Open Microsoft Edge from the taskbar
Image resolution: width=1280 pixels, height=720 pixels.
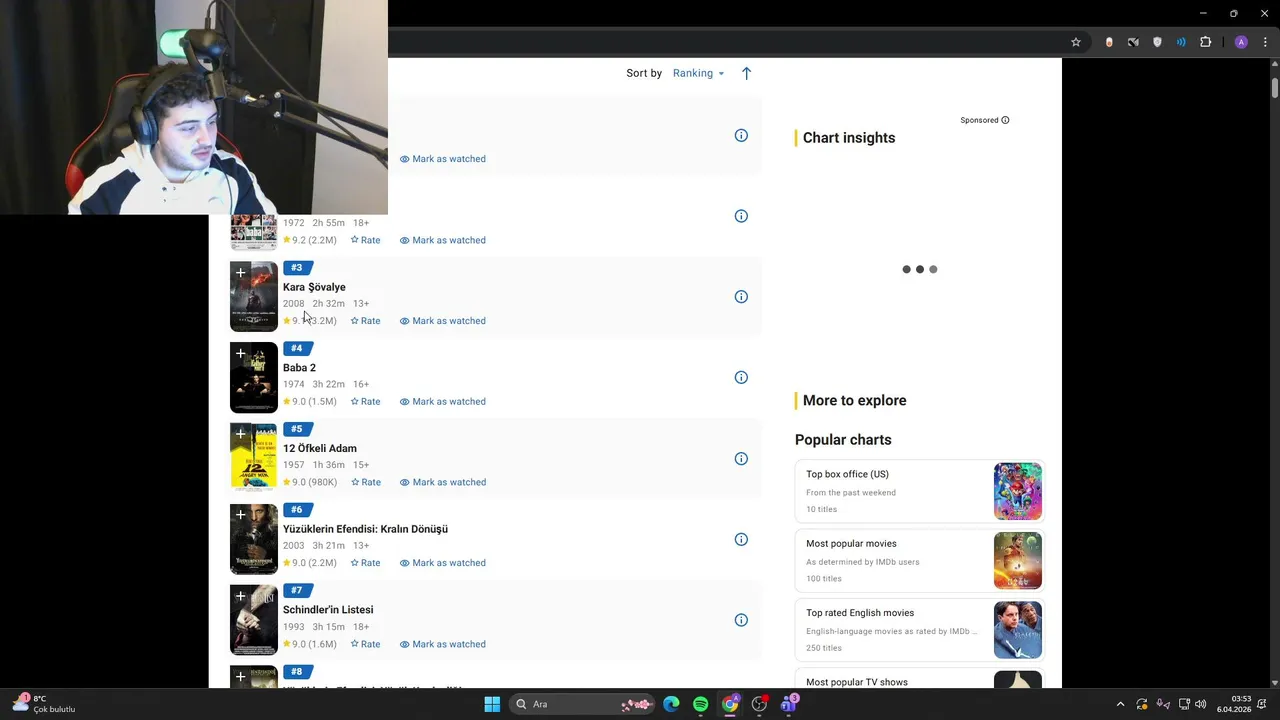(x=671, y=704)
